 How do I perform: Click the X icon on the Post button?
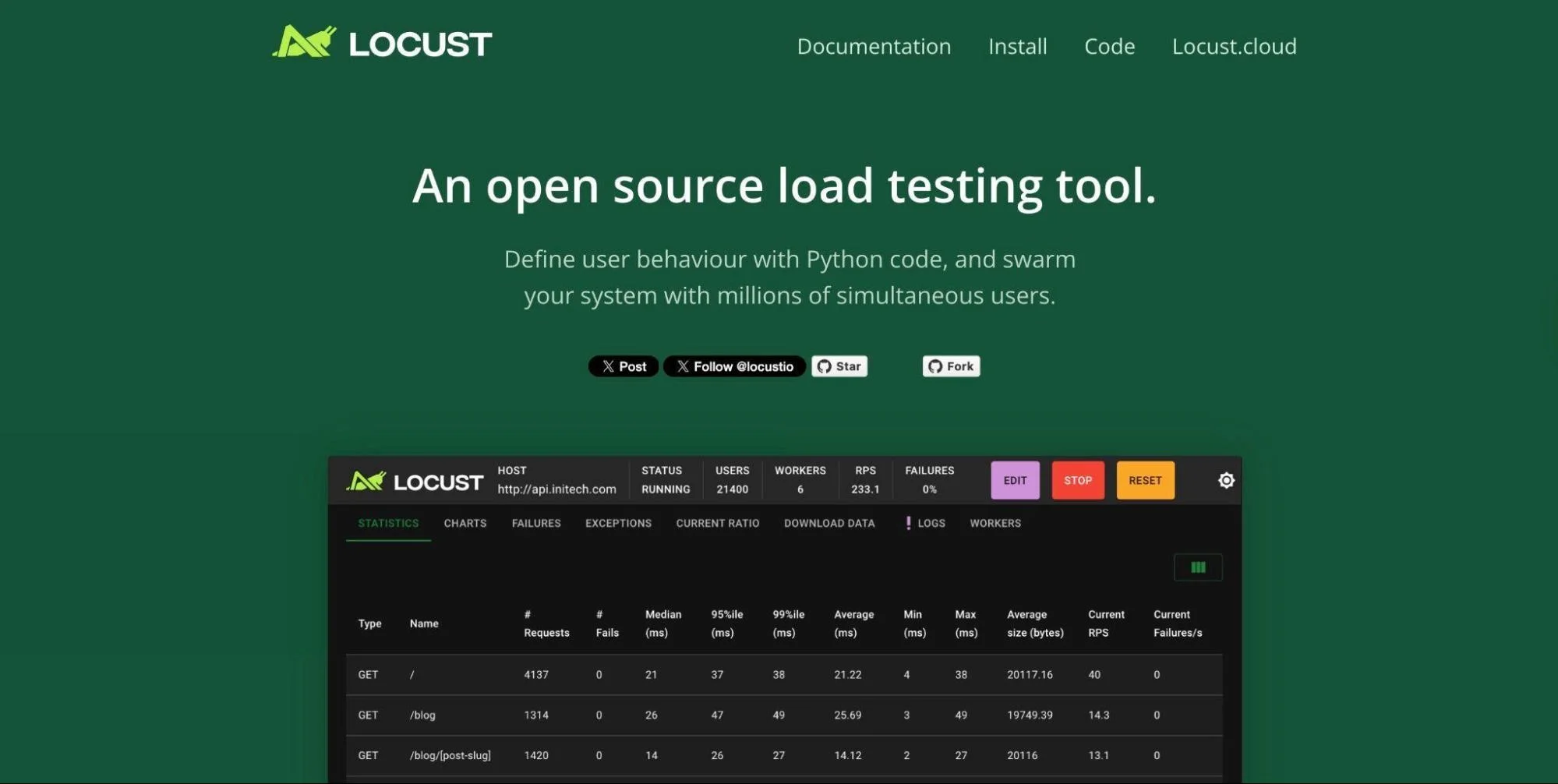point(607,366)
